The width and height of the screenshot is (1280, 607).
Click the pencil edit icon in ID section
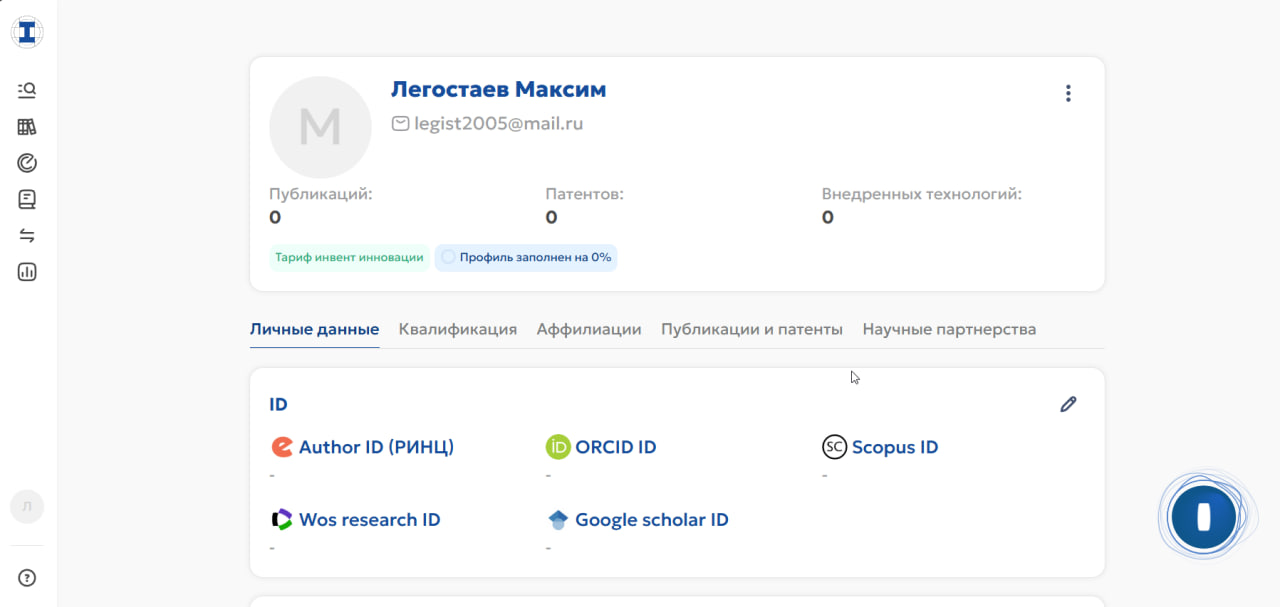coord(1068,404)
